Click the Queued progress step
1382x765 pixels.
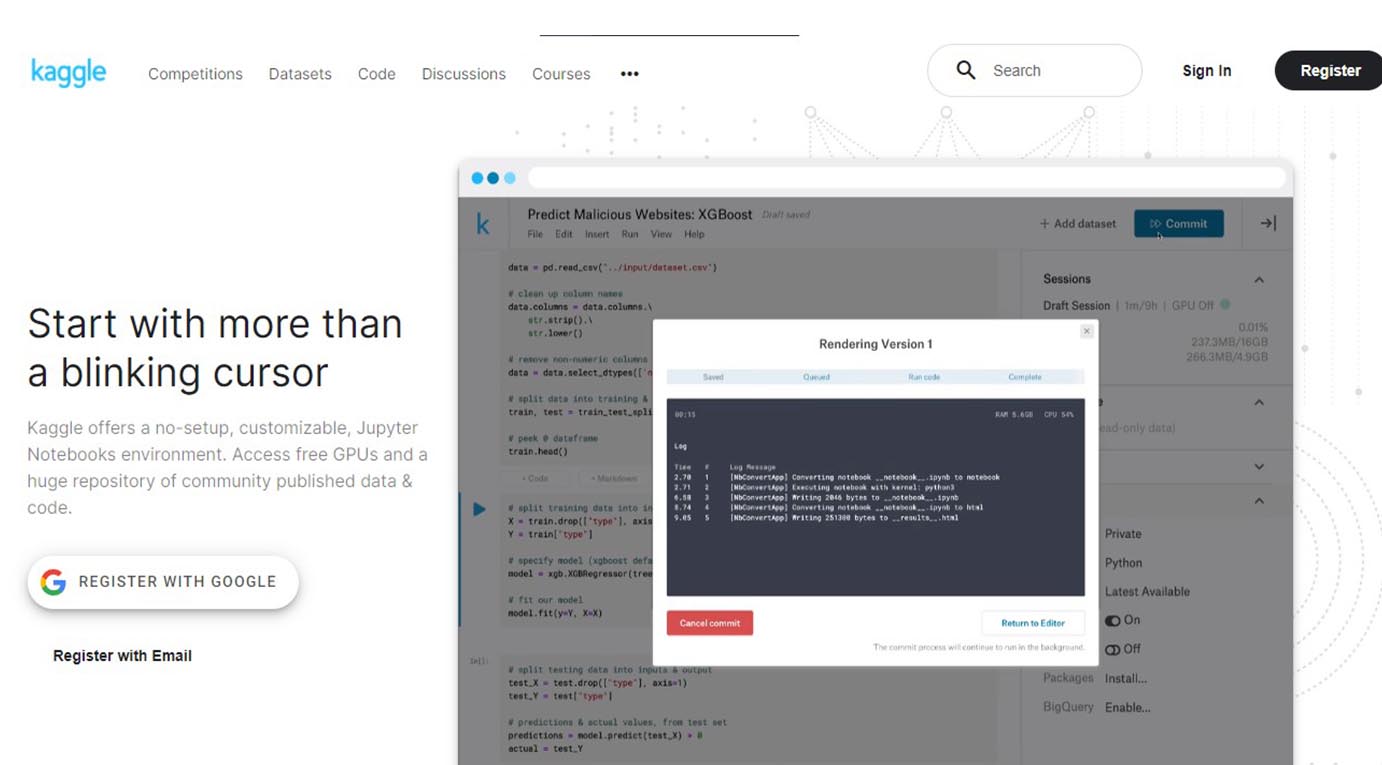pyautogui.click(x=816, y=377)
